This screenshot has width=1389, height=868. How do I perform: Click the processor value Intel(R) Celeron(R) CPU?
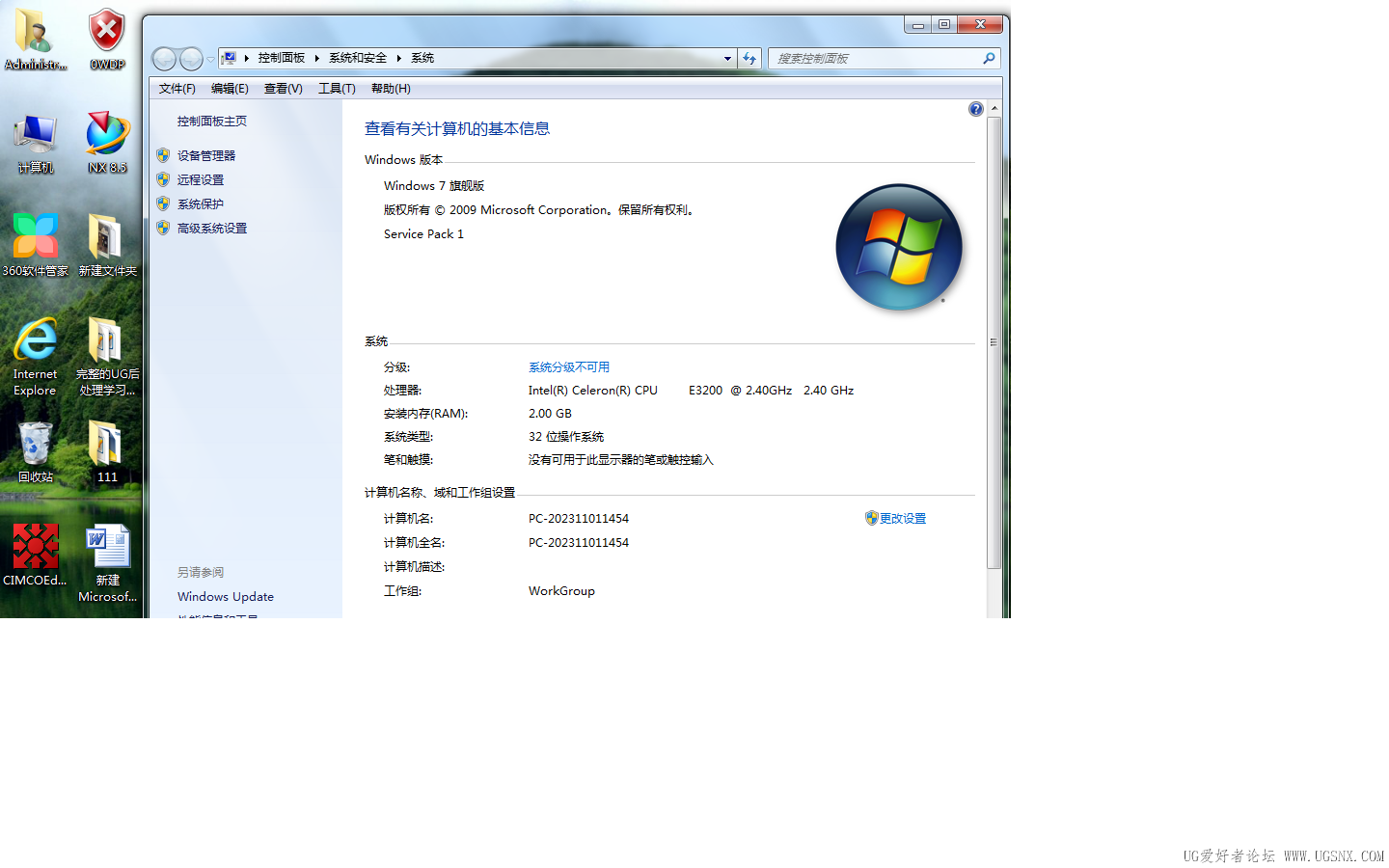(x=593, y=391)
